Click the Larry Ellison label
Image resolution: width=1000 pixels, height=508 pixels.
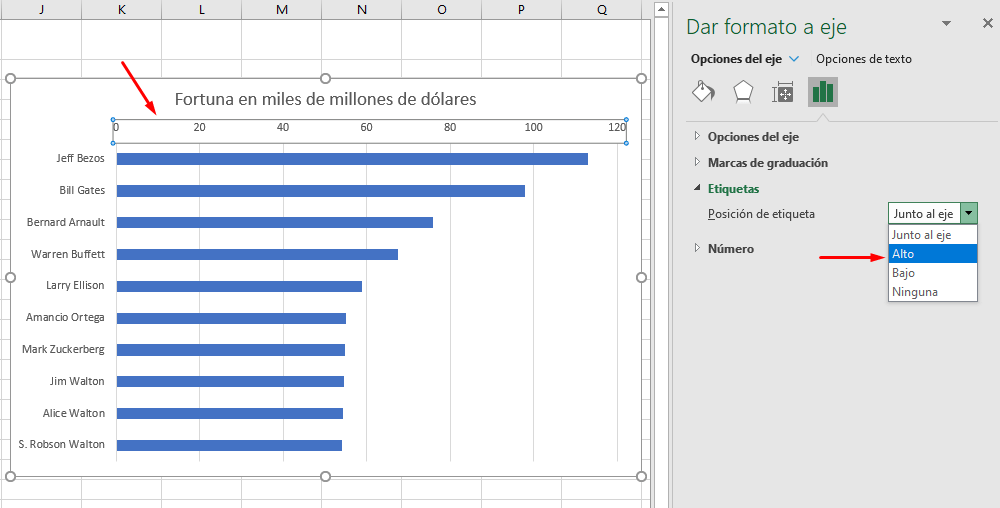[x=75, y=285]
